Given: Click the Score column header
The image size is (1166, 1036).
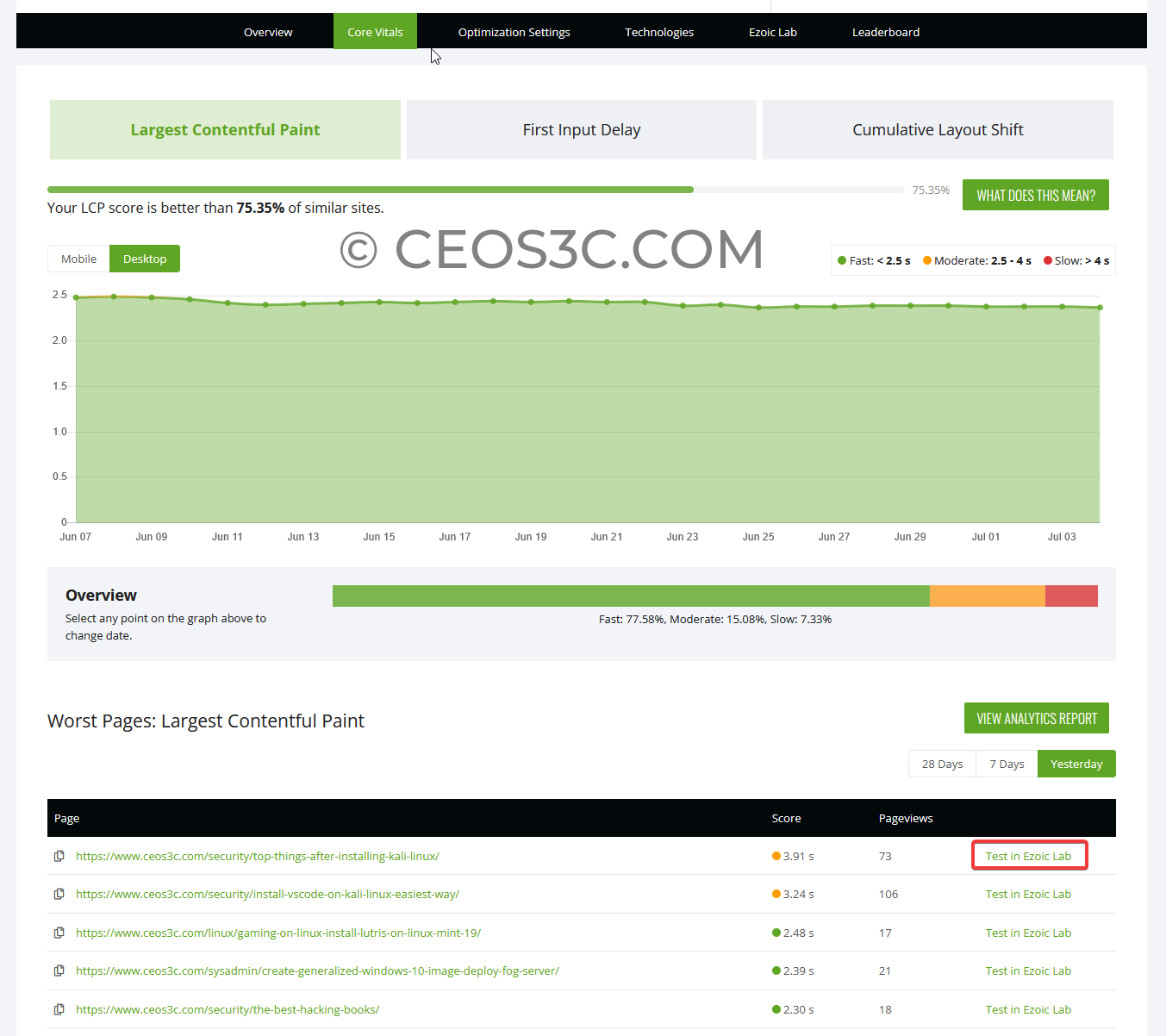Looking at the screenshot, I should click(x=786, y=818).
